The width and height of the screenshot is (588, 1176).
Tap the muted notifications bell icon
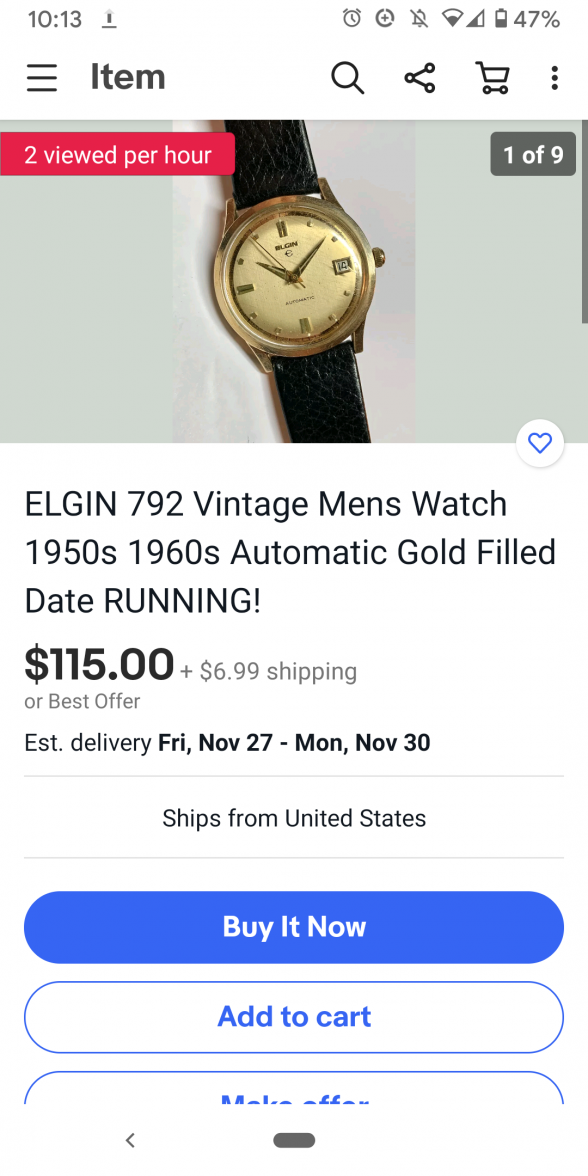(x=418, y=19)
